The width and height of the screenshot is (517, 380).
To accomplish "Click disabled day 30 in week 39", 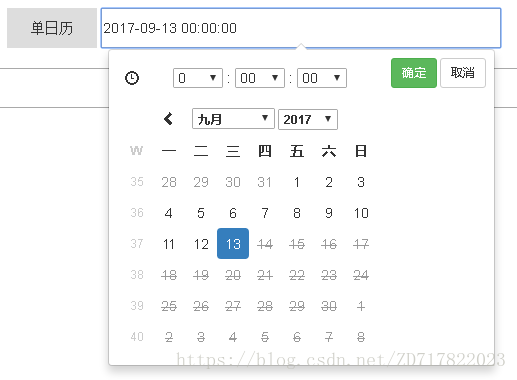I will [329, 306].
